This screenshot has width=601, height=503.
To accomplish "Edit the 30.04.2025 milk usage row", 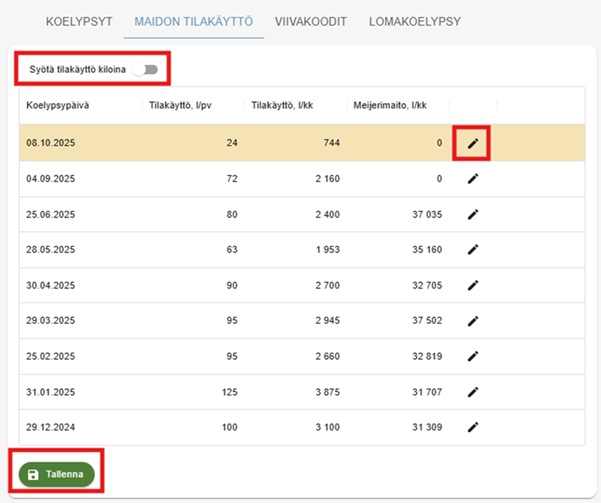I will coord(473,285).
